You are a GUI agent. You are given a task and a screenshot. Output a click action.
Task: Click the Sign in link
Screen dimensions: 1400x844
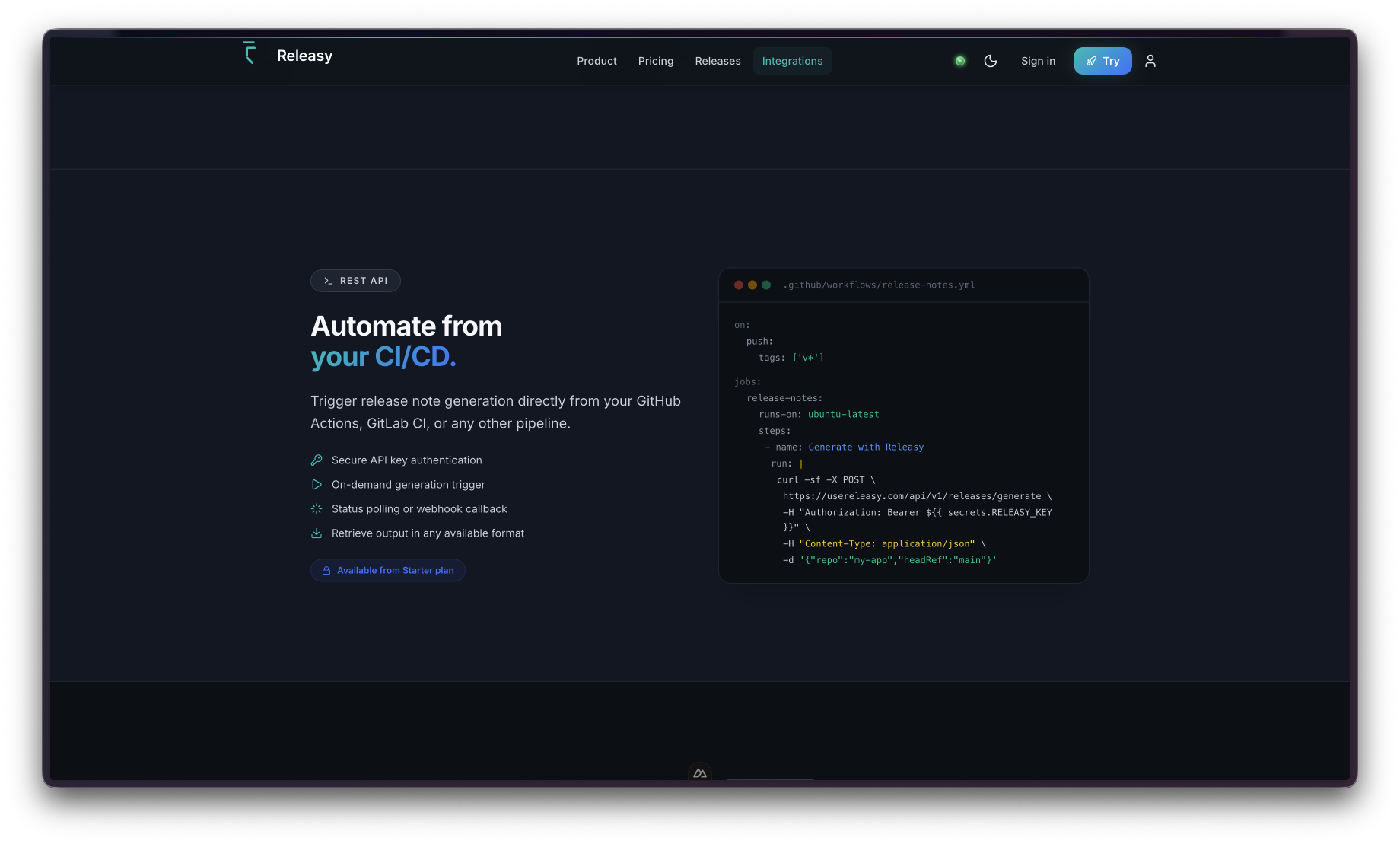(x=1038, y=61)
